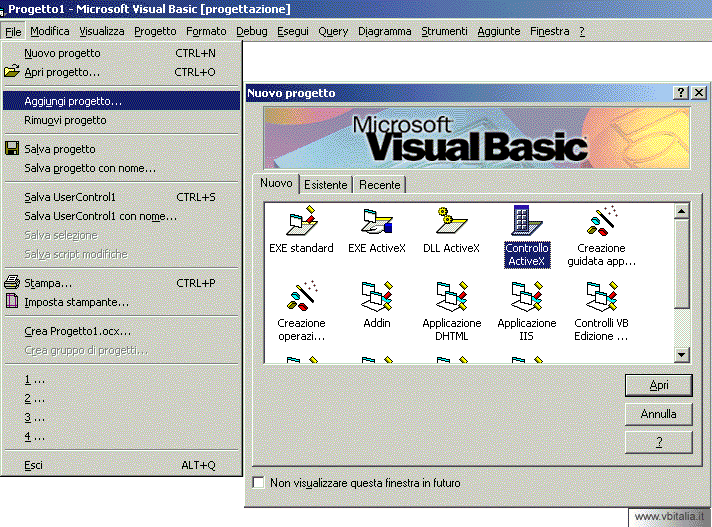712x527 pixels.
Task: Click the project list scroll up arrow
Action: pyautogui.click(x=682, y=211)
